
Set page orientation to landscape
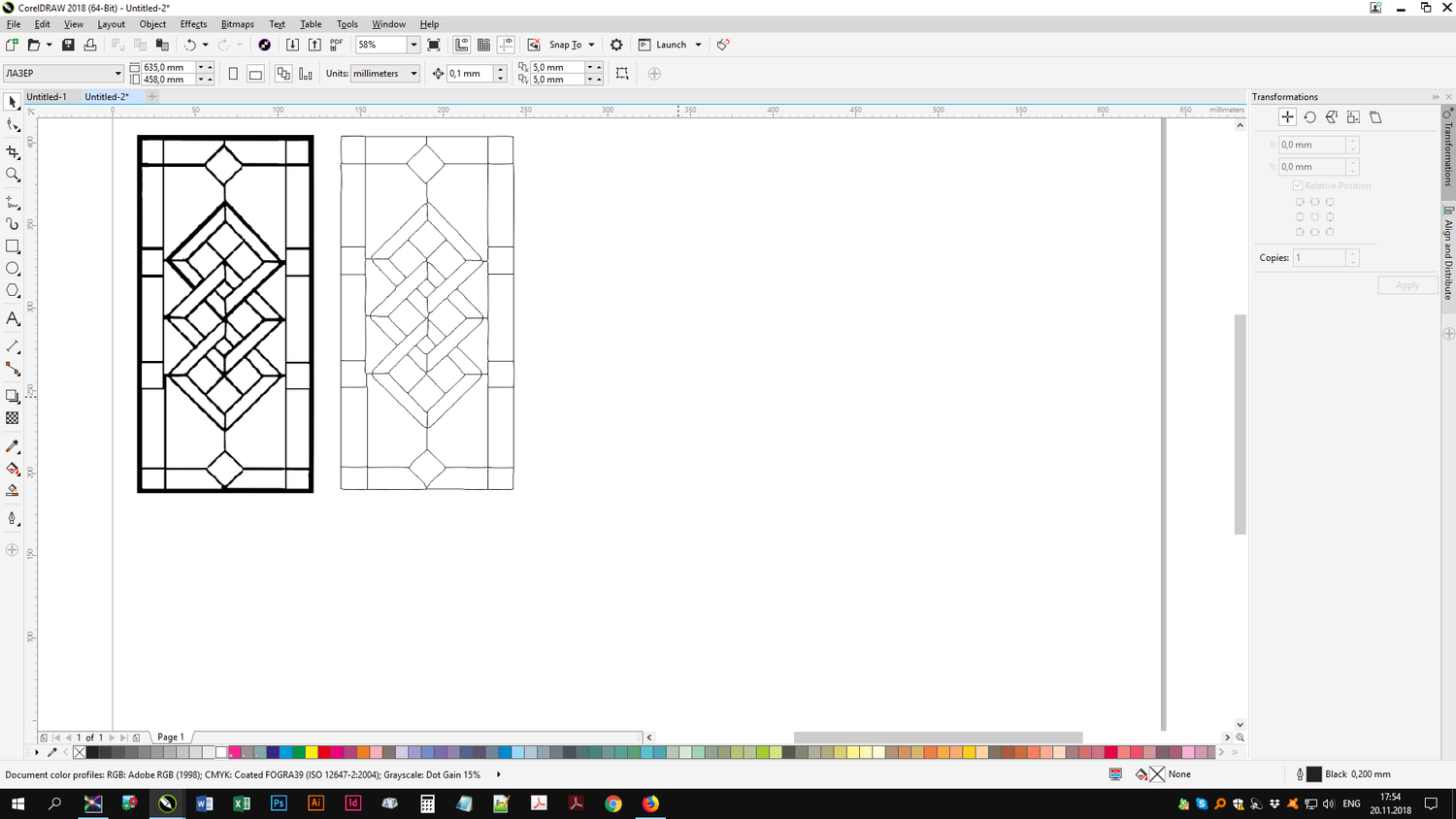pos(255,74)
